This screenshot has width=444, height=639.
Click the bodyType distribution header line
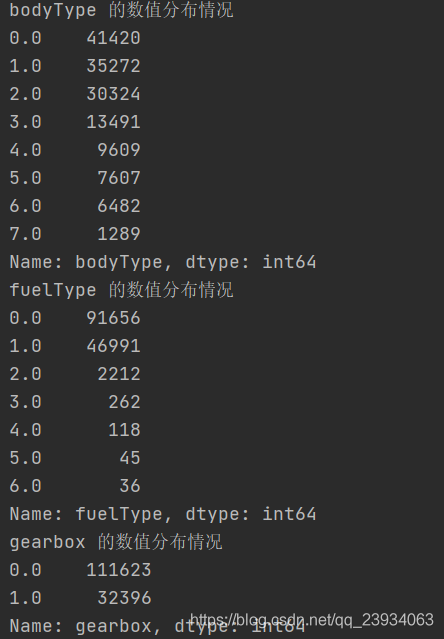tap(121, 10)
